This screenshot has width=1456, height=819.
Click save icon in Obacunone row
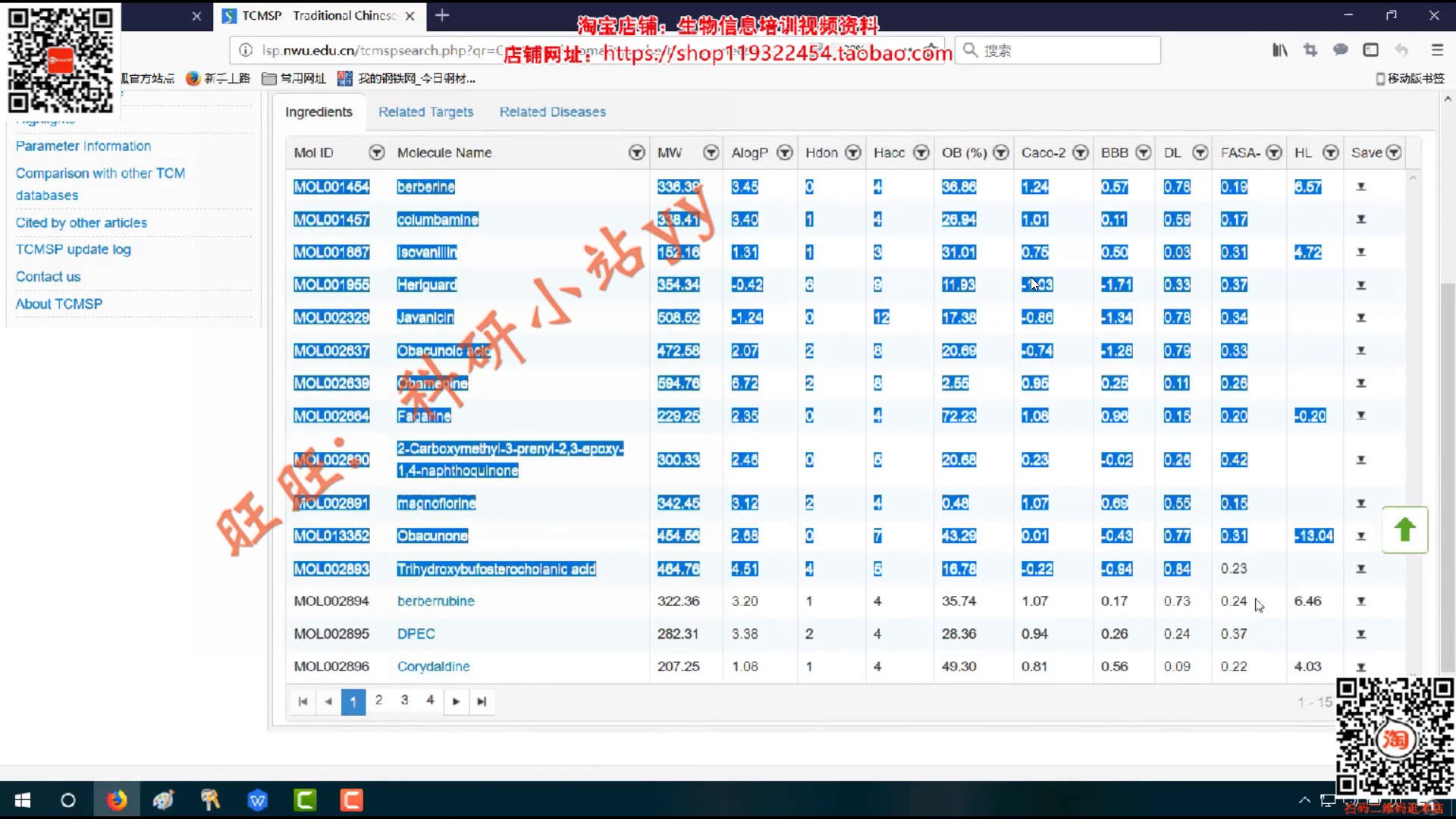[x=1361, y=536]
